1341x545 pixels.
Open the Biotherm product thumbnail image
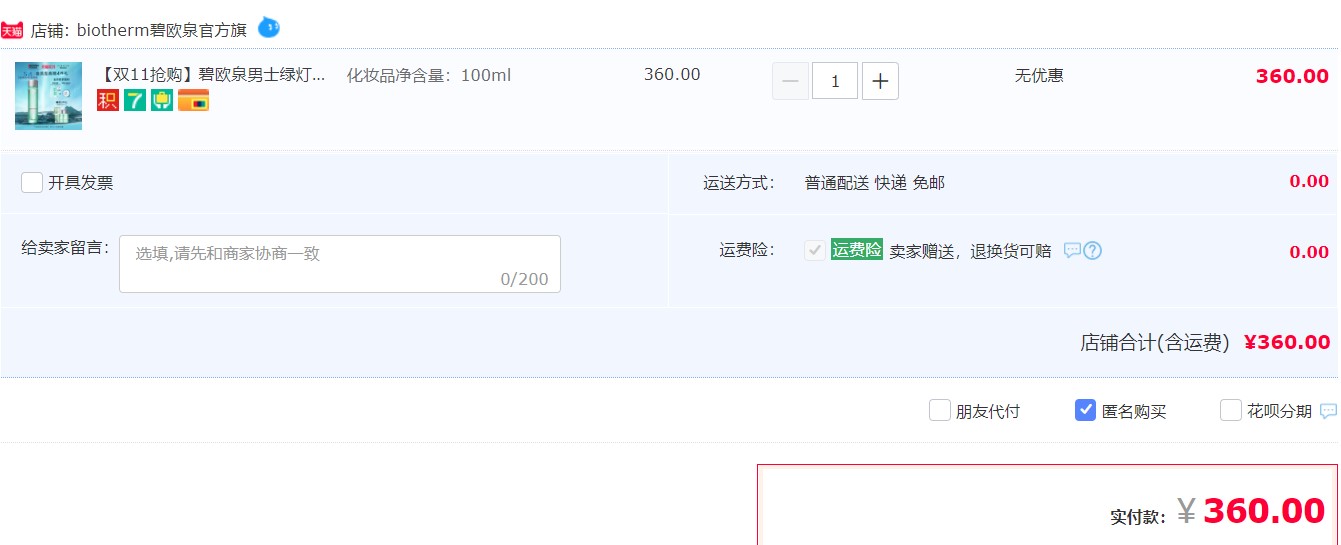click(48, 96)
